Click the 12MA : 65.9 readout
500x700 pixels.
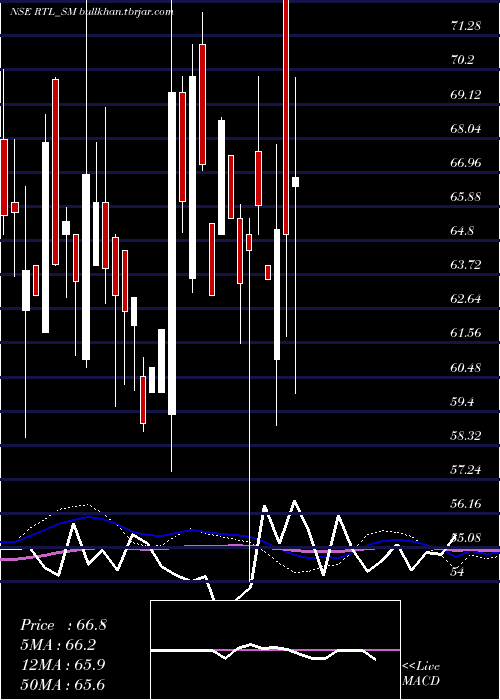coord(63,665)
